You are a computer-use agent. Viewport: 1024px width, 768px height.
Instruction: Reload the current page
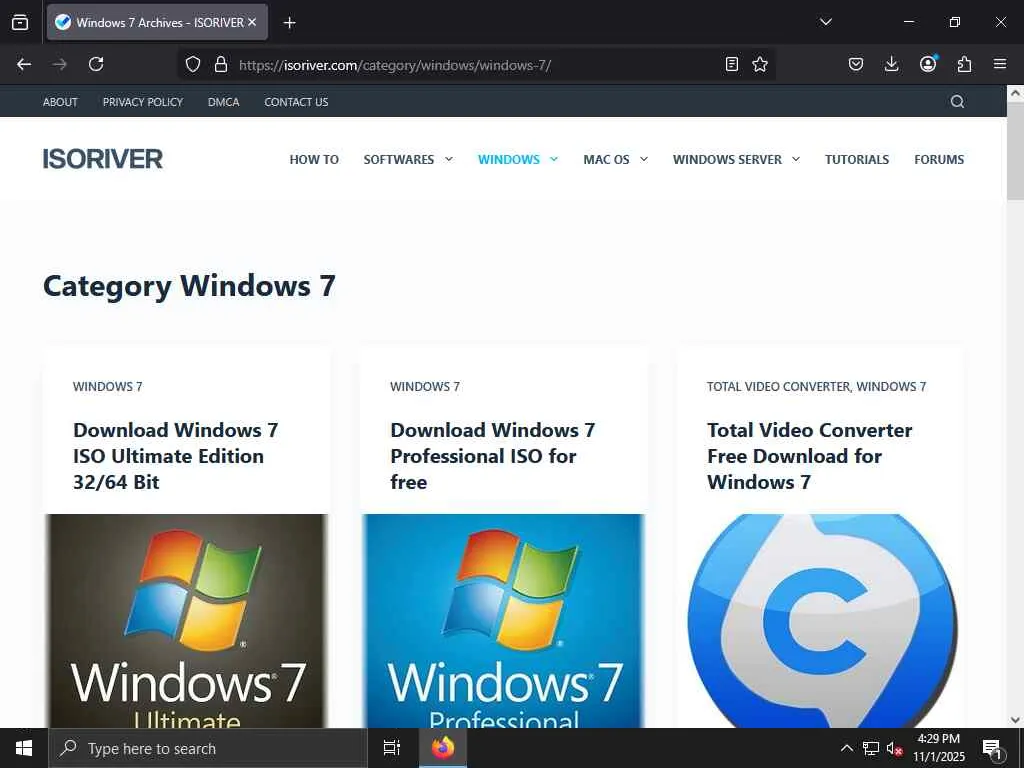96,64
